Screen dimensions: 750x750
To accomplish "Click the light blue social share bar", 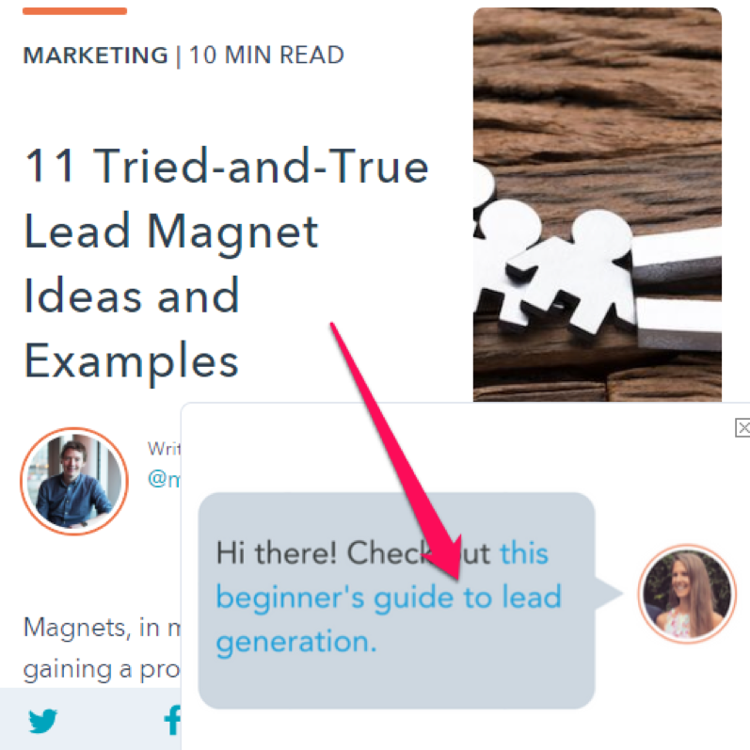I will [x=90, y=719].
